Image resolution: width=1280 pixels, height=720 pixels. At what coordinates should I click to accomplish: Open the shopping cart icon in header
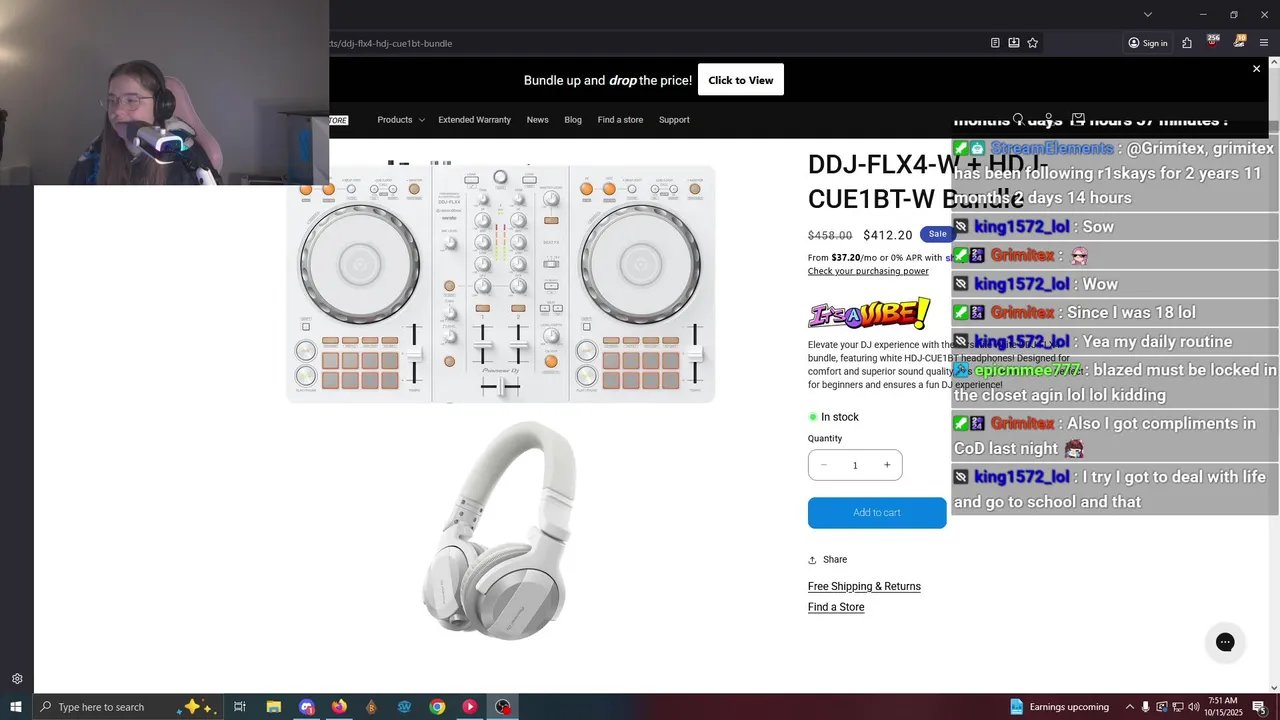[x=1078, y=119]
